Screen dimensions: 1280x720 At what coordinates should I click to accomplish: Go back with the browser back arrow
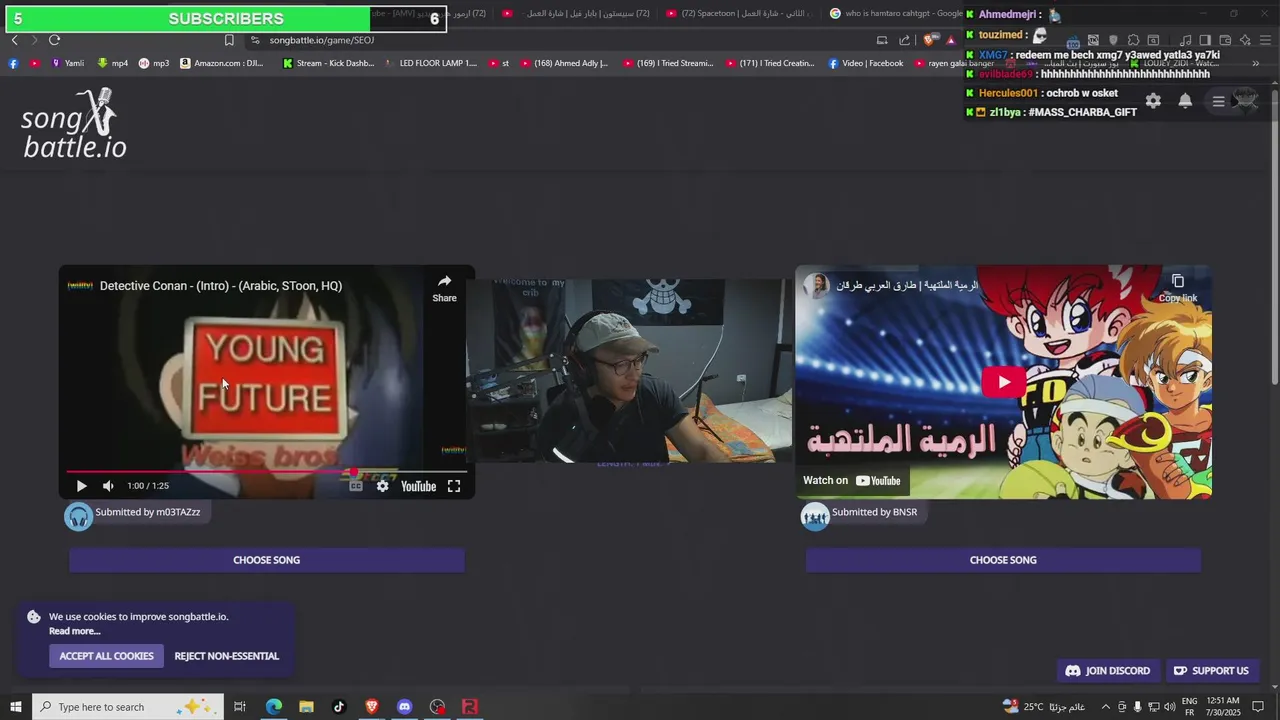coord(14,40)
